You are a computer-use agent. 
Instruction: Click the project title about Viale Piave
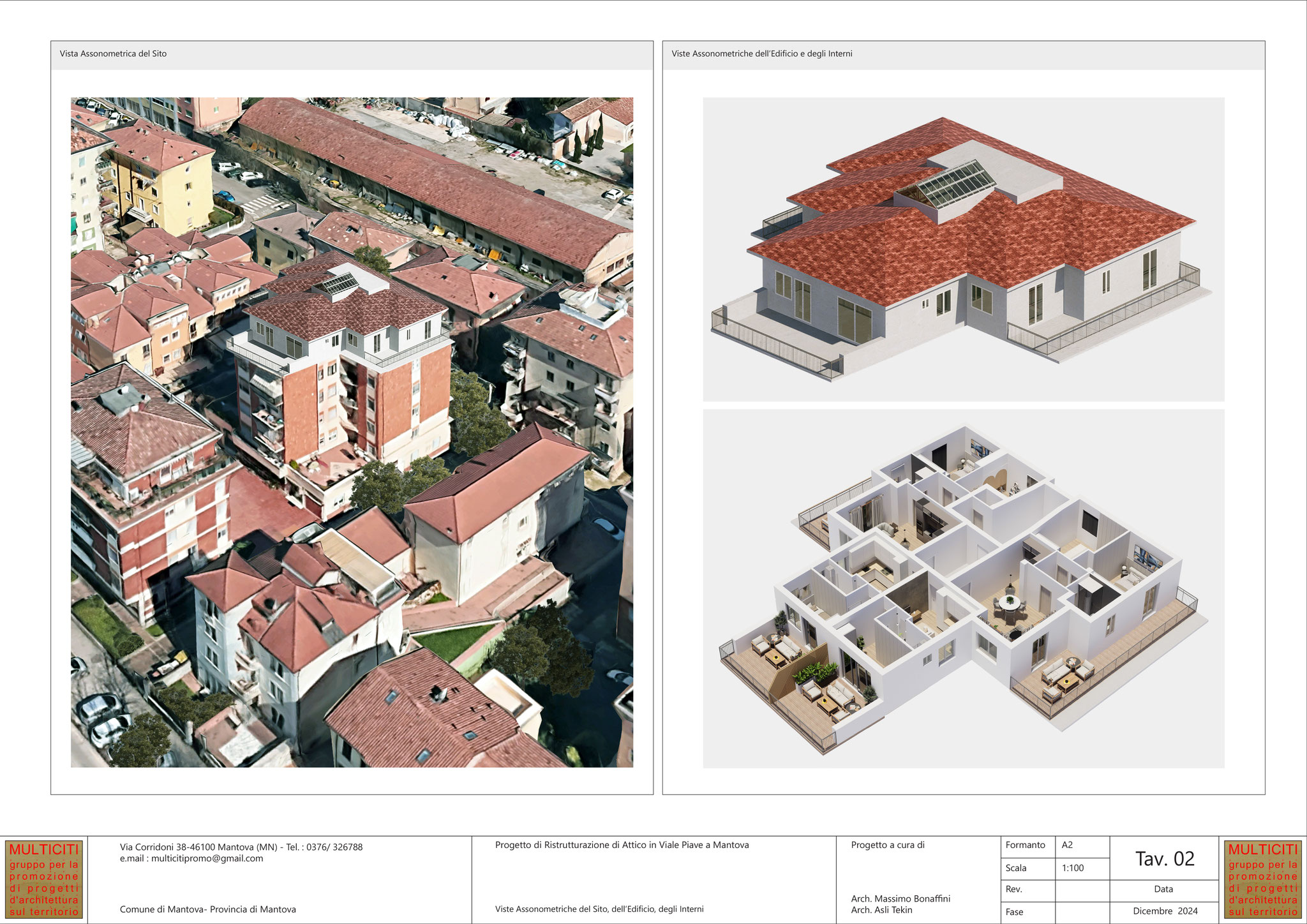pyautogui.click(x=622, y=846)
